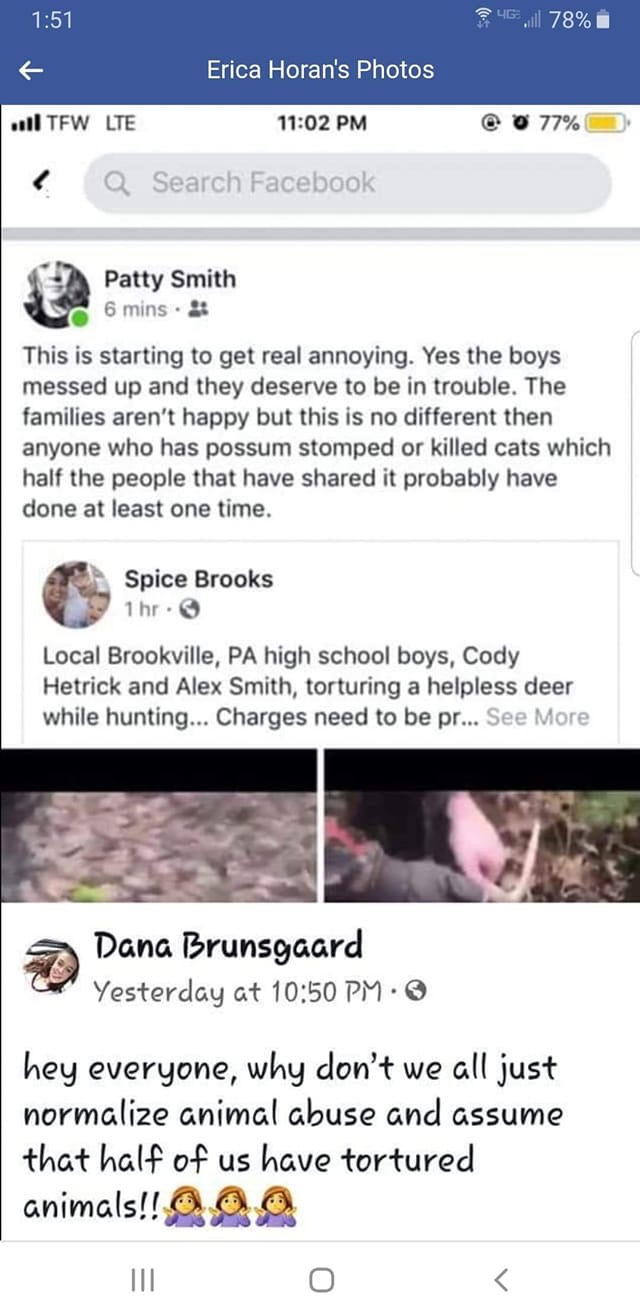Open the left blurry ground photo thumbnail
Screen dimensions: 640x1315
158,825
